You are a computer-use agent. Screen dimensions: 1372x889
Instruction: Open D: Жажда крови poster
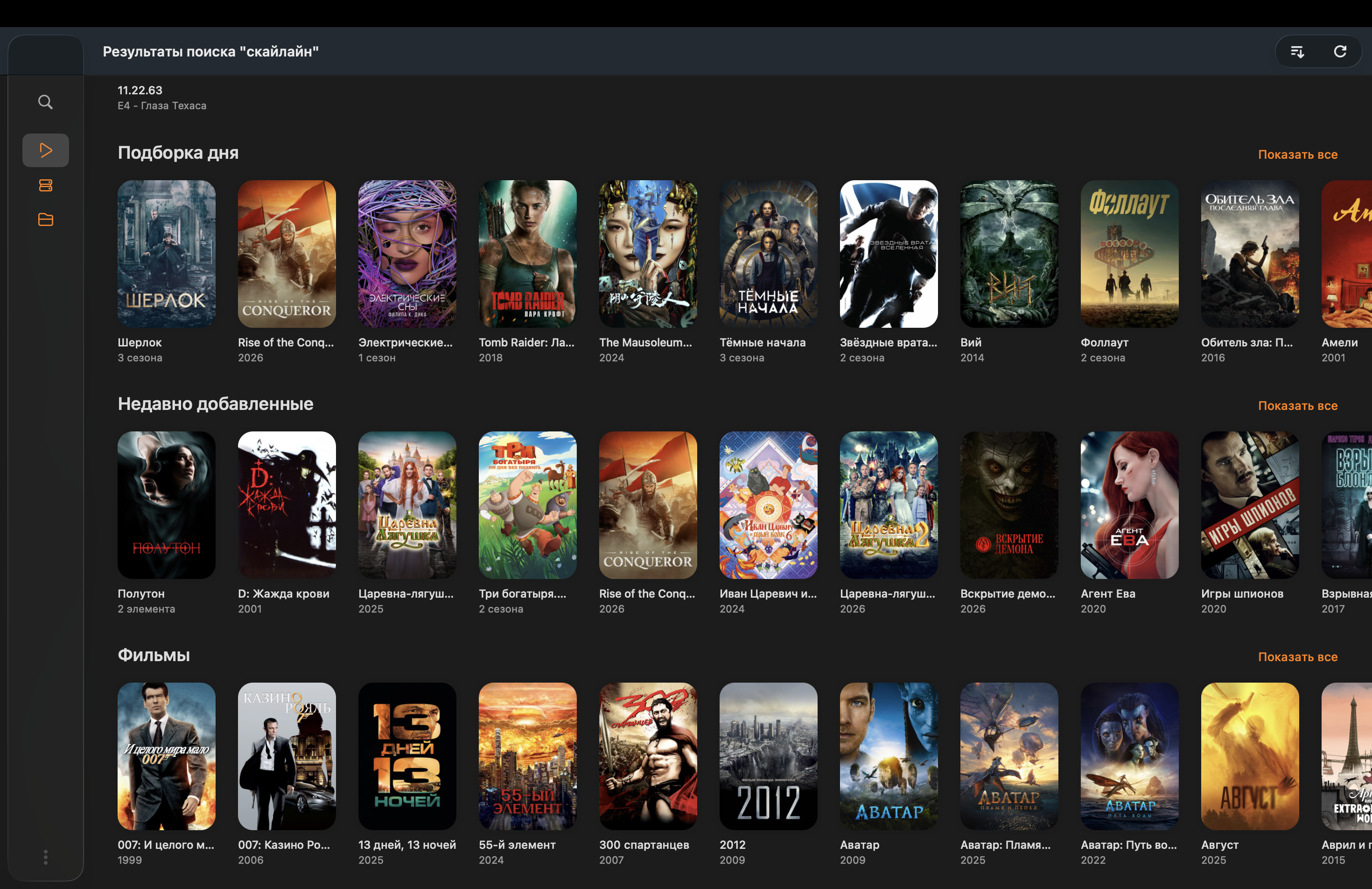(287, 505)
